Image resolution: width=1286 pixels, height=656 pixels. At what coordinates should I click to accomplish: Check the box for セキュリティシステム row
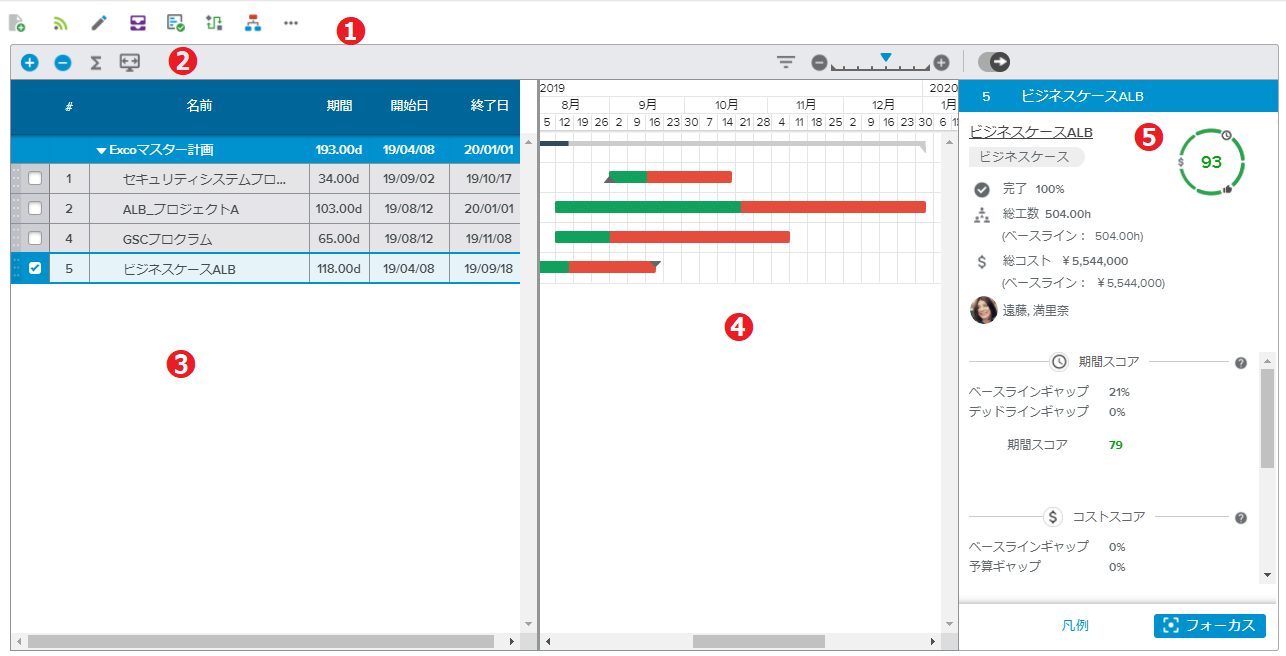click(35, 179)
